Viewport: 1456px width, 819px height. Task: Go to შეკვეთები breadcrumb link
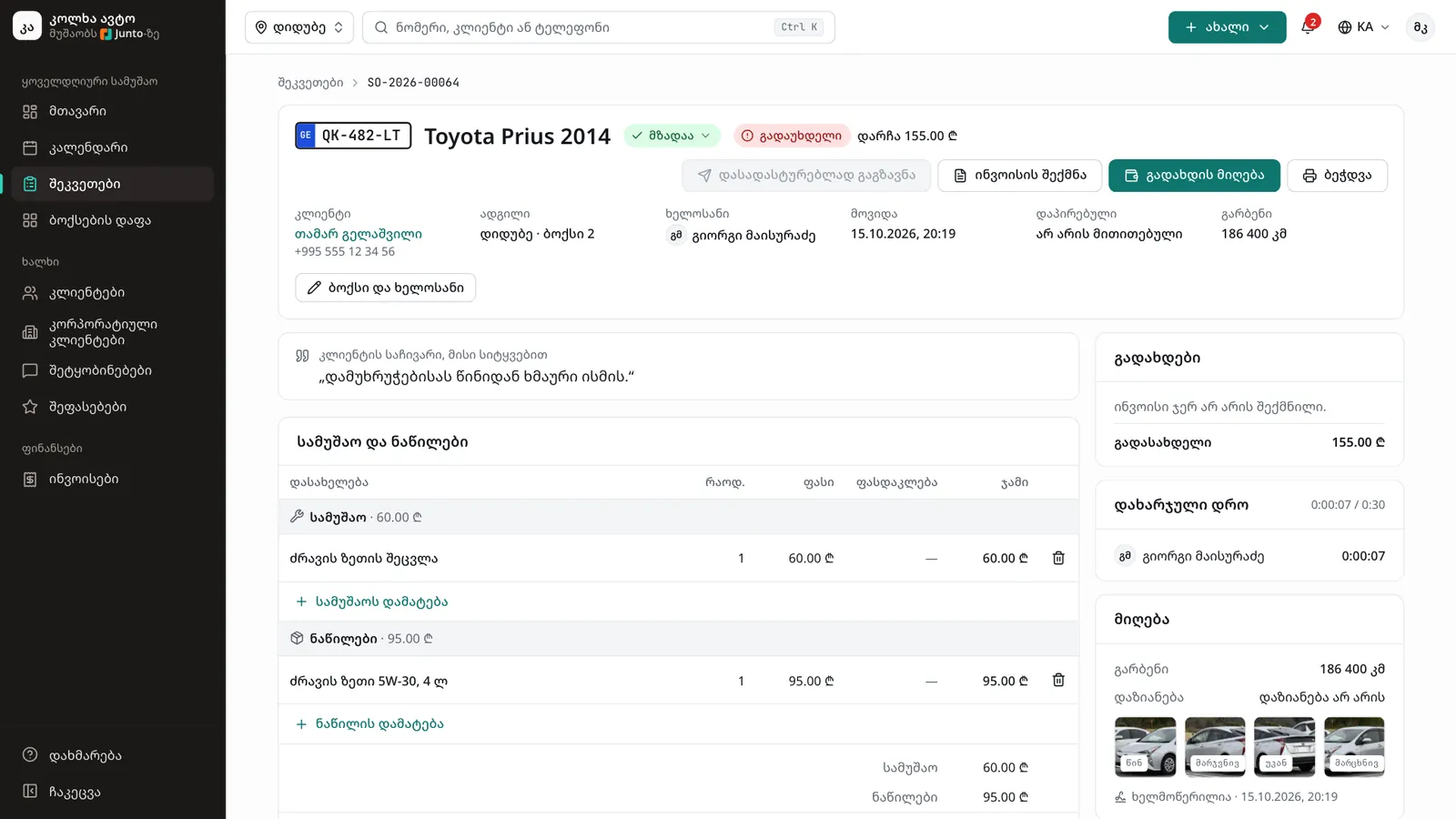[310, 83]
